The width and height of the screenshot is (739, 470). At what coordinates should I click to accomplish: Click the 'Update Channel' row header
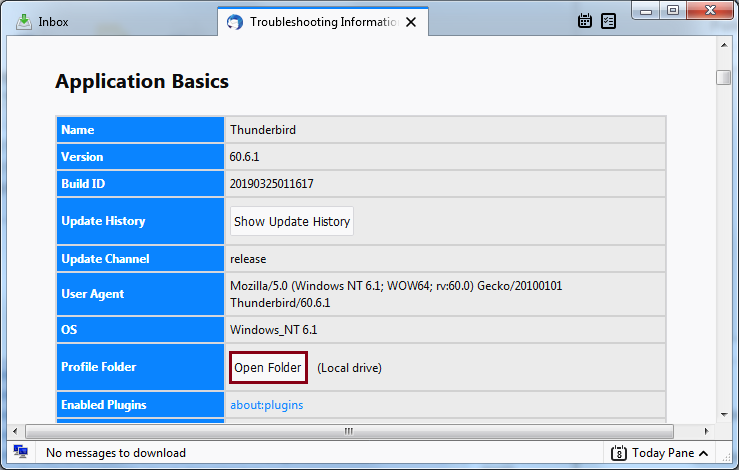[x=140, y=258]
